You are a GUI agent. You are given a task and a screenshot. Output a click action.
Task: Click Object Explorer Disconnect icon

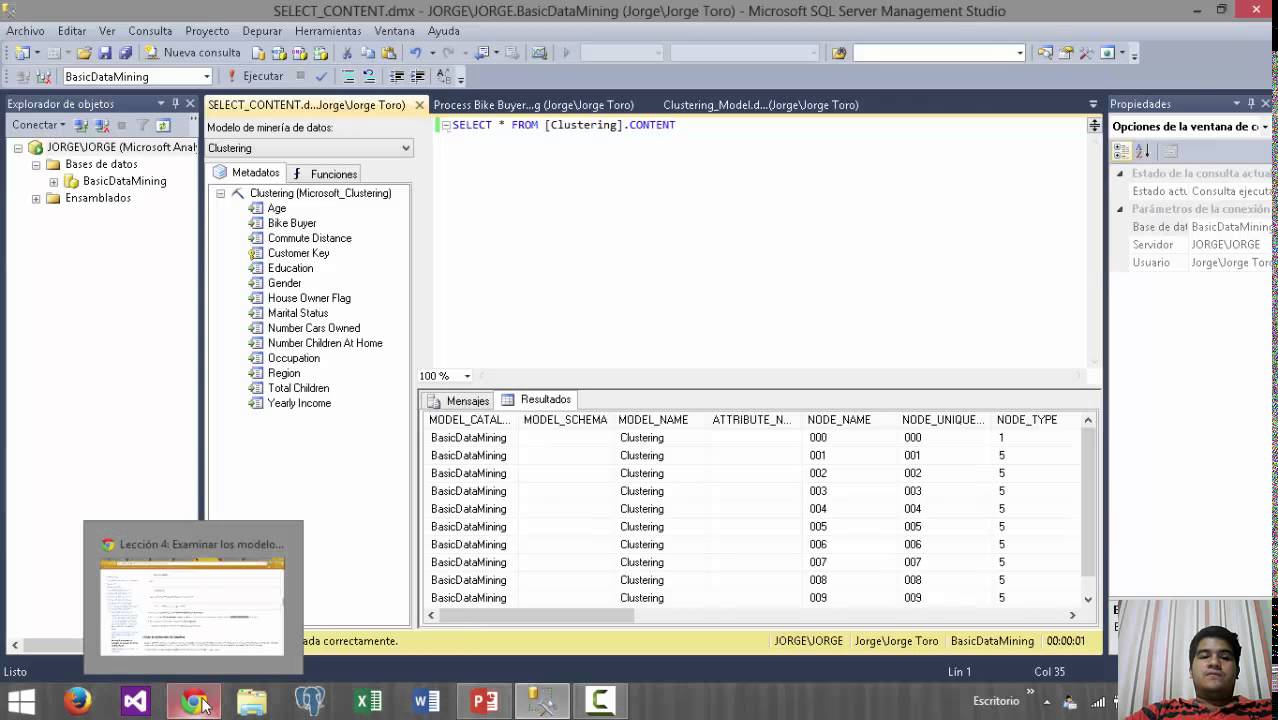point(102,125)
